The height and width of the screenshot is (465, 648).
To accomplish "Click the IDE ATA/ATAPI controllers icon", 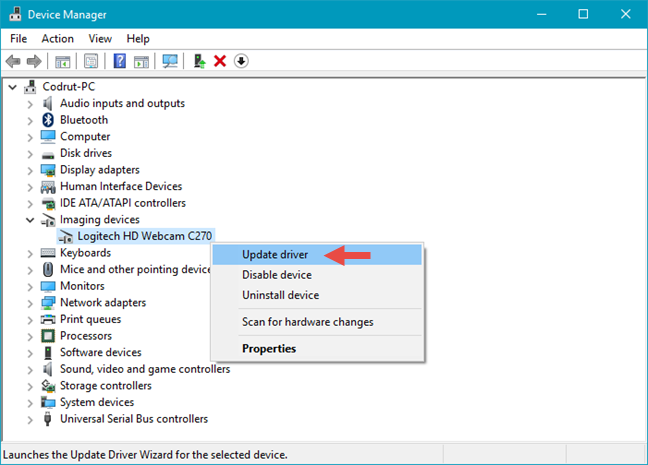I will pyautogui.click(x=48, y=204).
